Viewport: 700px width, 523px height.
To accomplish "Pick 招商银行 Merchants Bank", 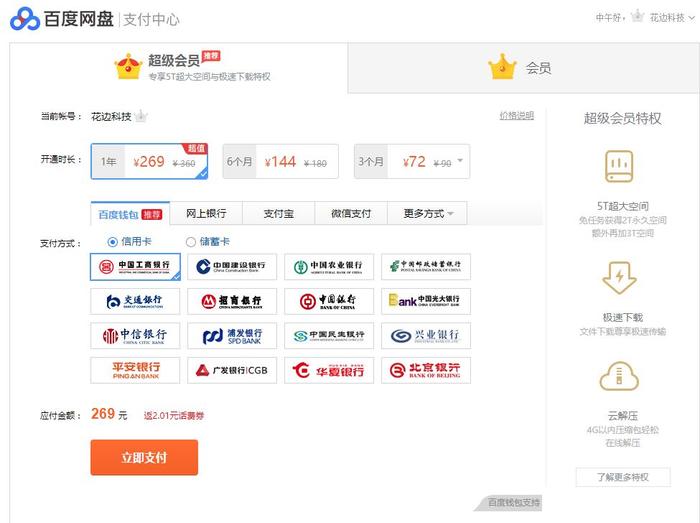I will (232, 301).
